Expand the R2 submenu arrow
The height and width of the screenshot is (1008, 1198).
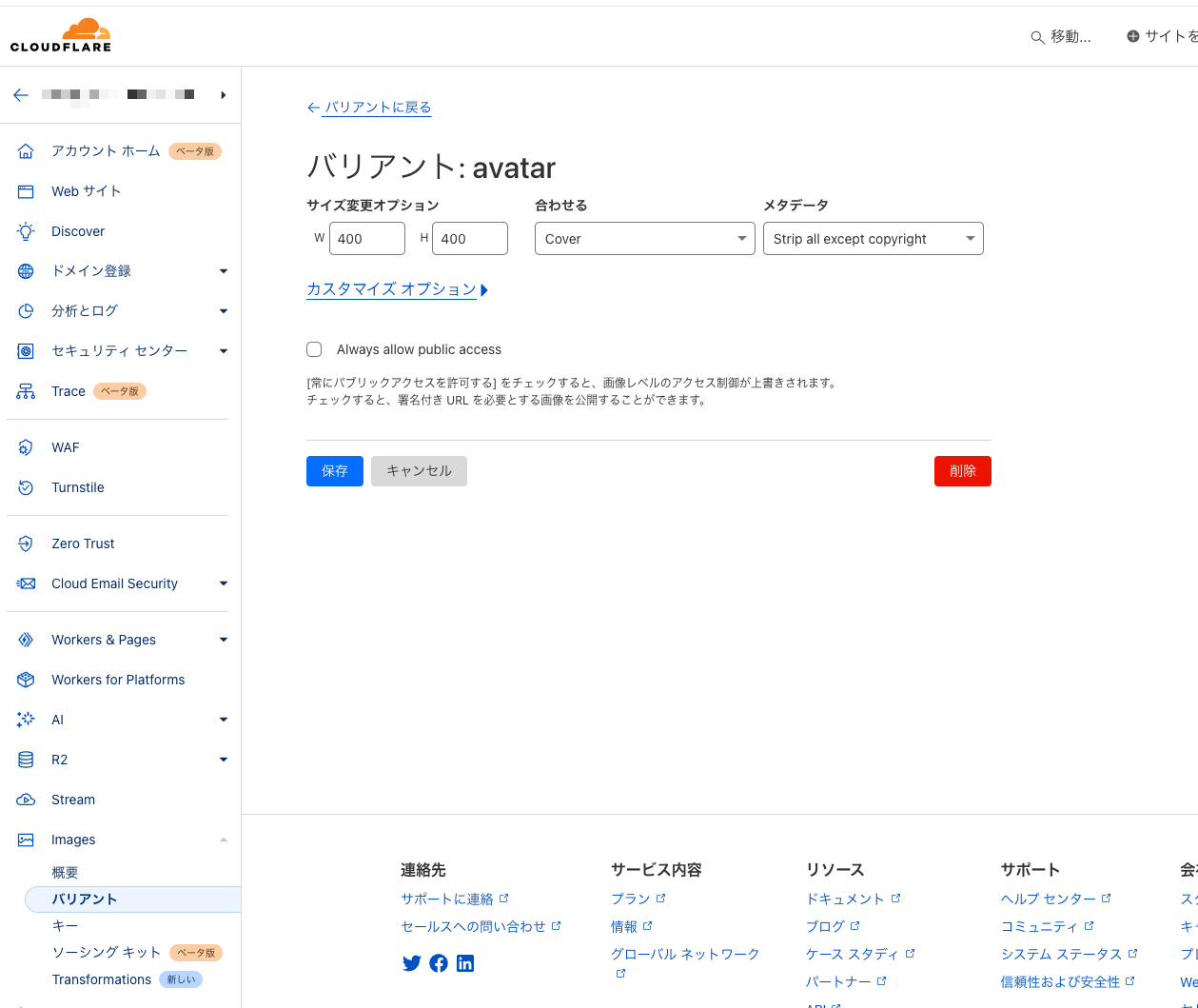point(224,760)
